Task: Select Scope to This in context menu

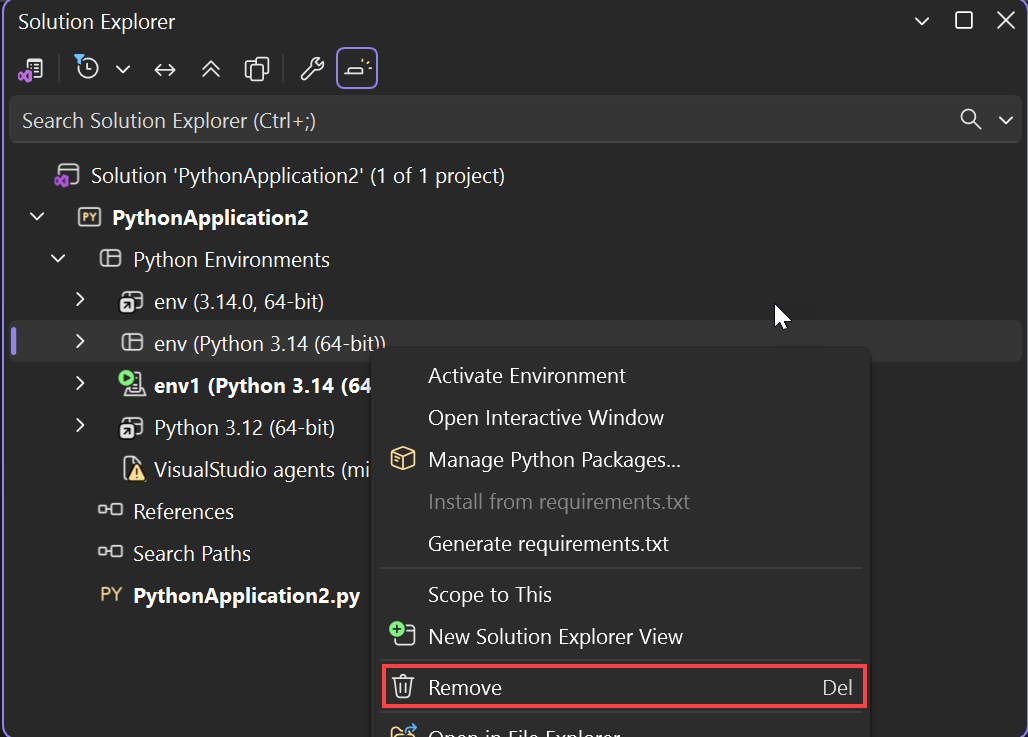Action: 490,594
